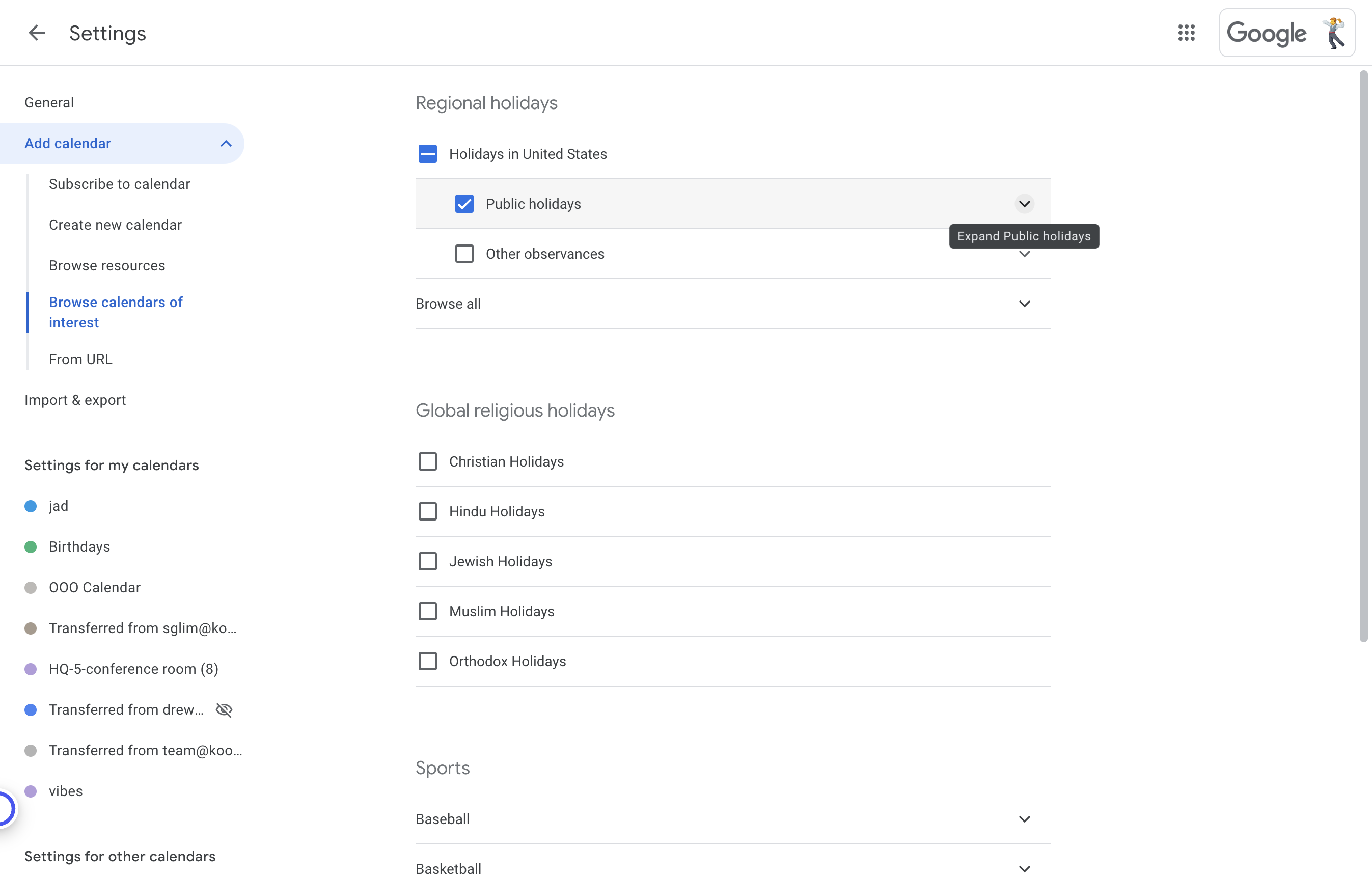
Task: Click the vertical page scrollbar
Action: 1363,356
